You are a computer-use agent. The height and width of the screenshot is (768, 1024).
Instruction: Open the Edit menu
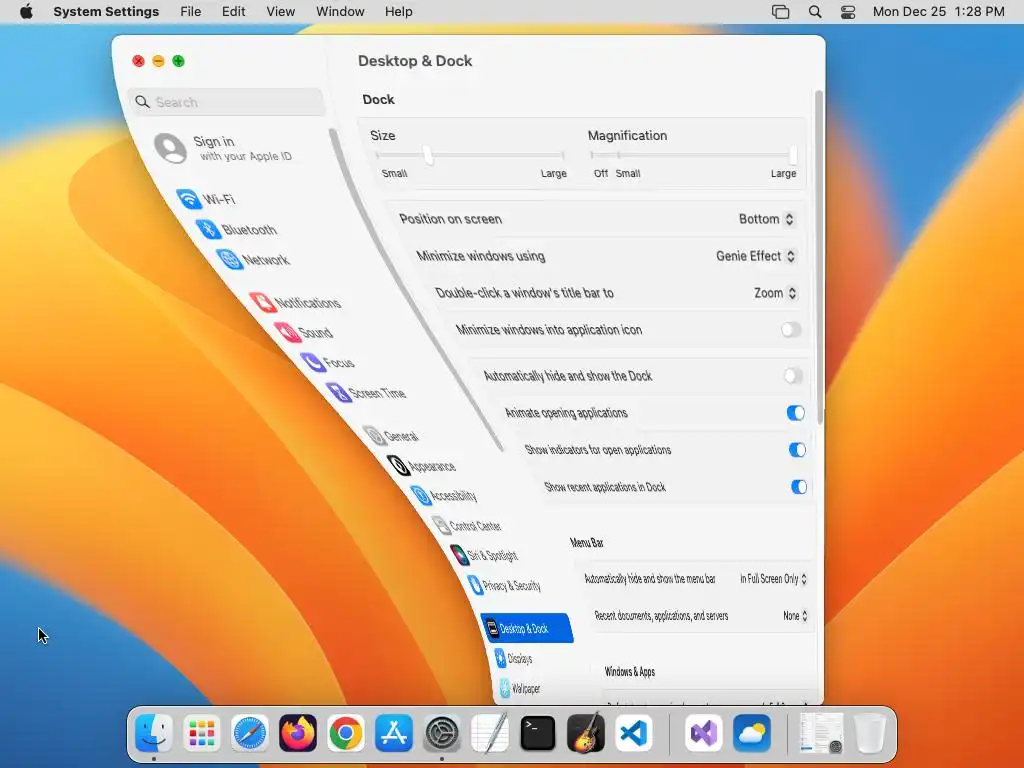pos(233,12)
